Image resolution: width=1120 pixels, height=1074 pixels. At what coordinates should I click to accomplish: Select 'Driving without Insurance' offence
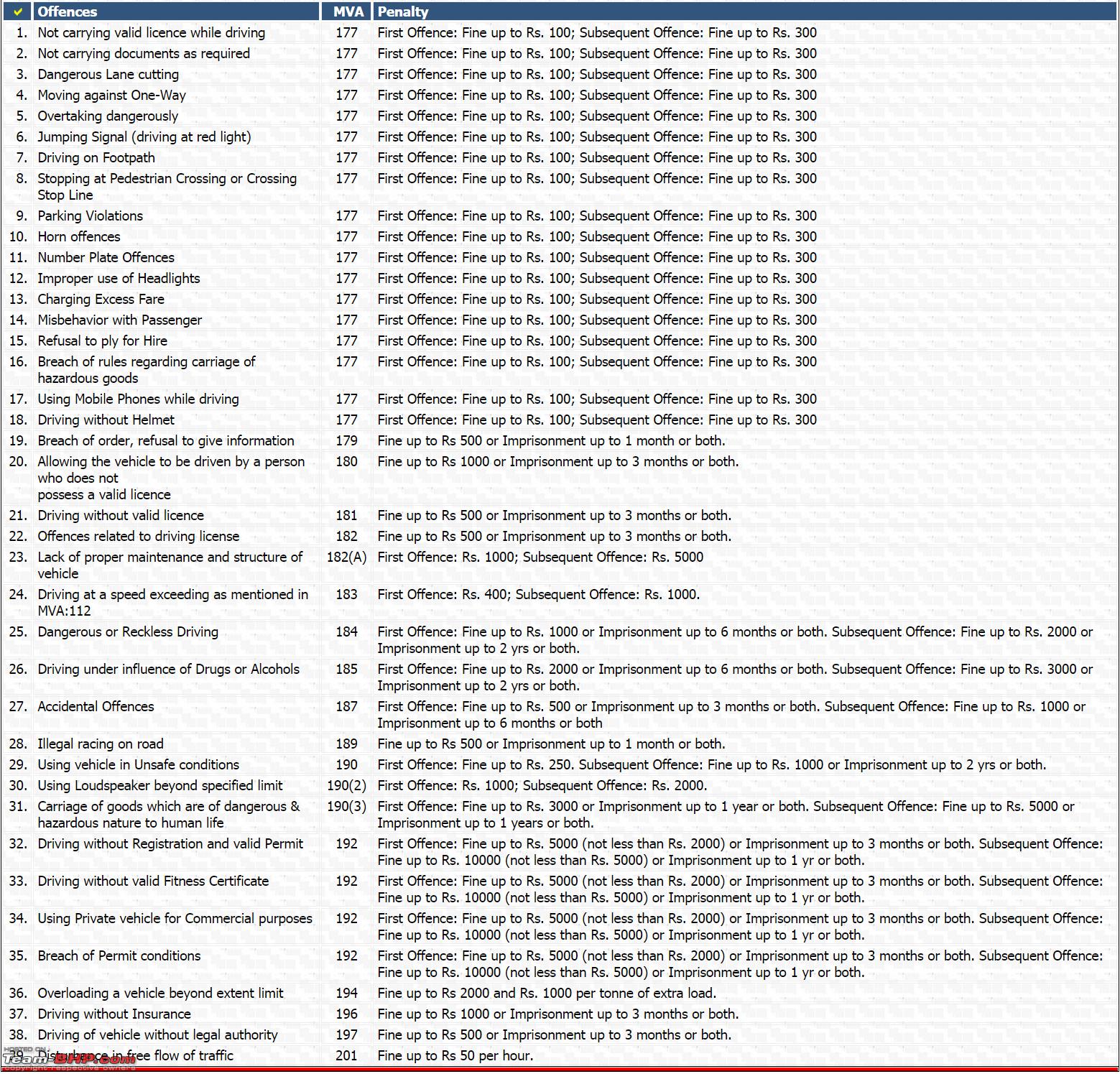[114, 1014]
